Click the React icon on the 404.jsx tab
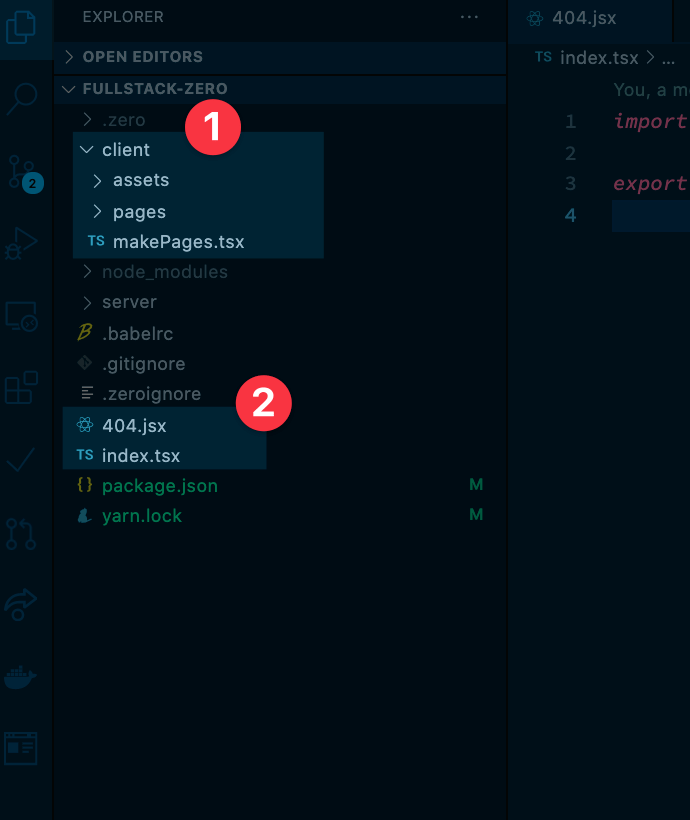The height and width of the screenshot is (820, 690). [x=535, y=17]
